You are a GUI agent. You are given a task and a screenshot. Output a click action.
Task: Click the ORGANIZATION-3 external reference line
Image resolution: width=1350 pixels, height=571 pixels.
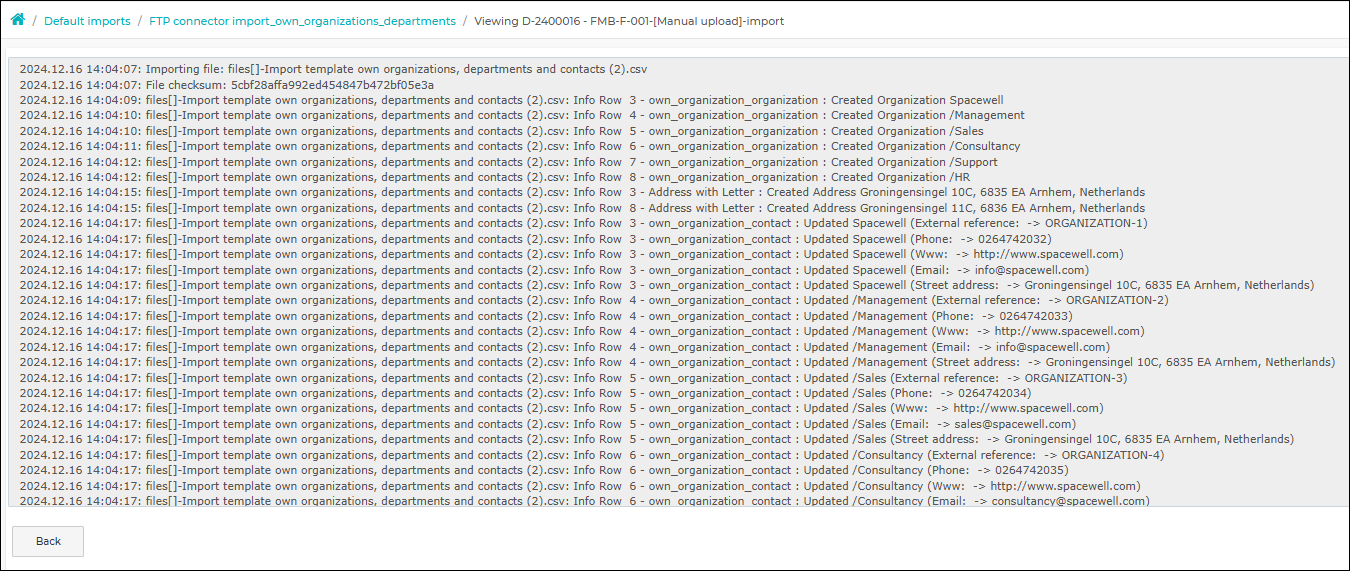573,378
